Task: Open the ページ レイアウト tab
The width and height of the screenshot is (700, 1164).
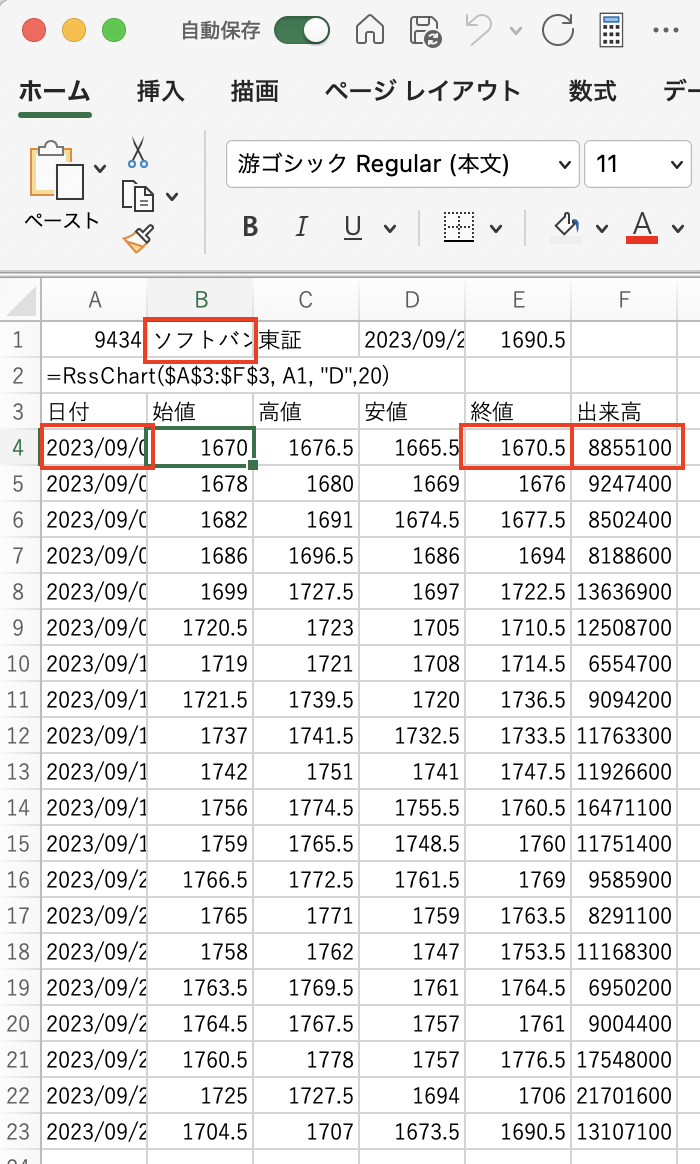Action: [x=422, y=92]
